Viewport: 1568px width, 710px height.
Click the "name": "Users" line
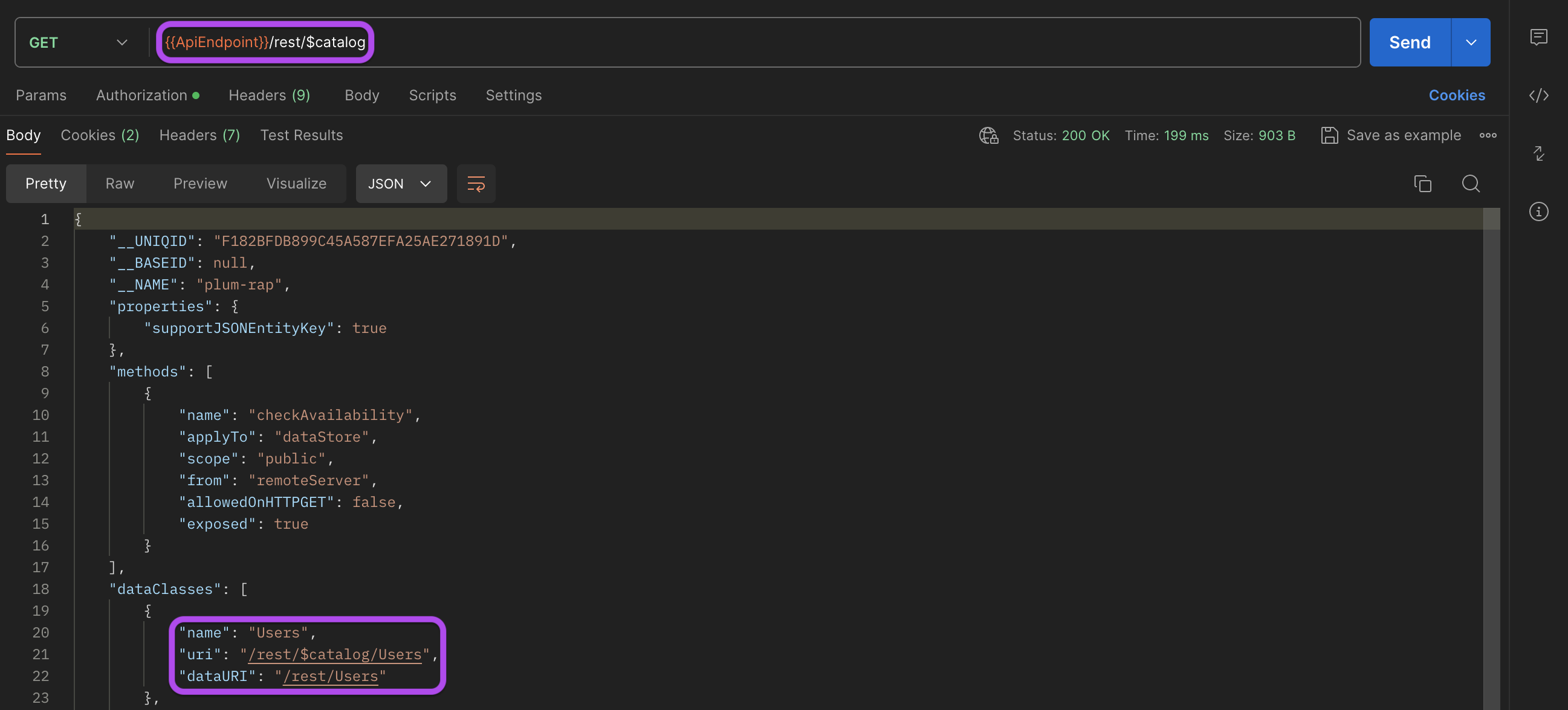(x=247, y=633)
